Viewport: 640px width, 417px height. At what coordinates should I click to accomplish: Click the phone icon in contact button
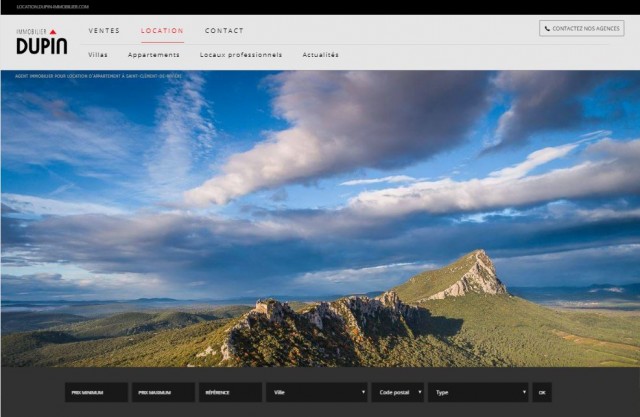click(x=547, y=29)
